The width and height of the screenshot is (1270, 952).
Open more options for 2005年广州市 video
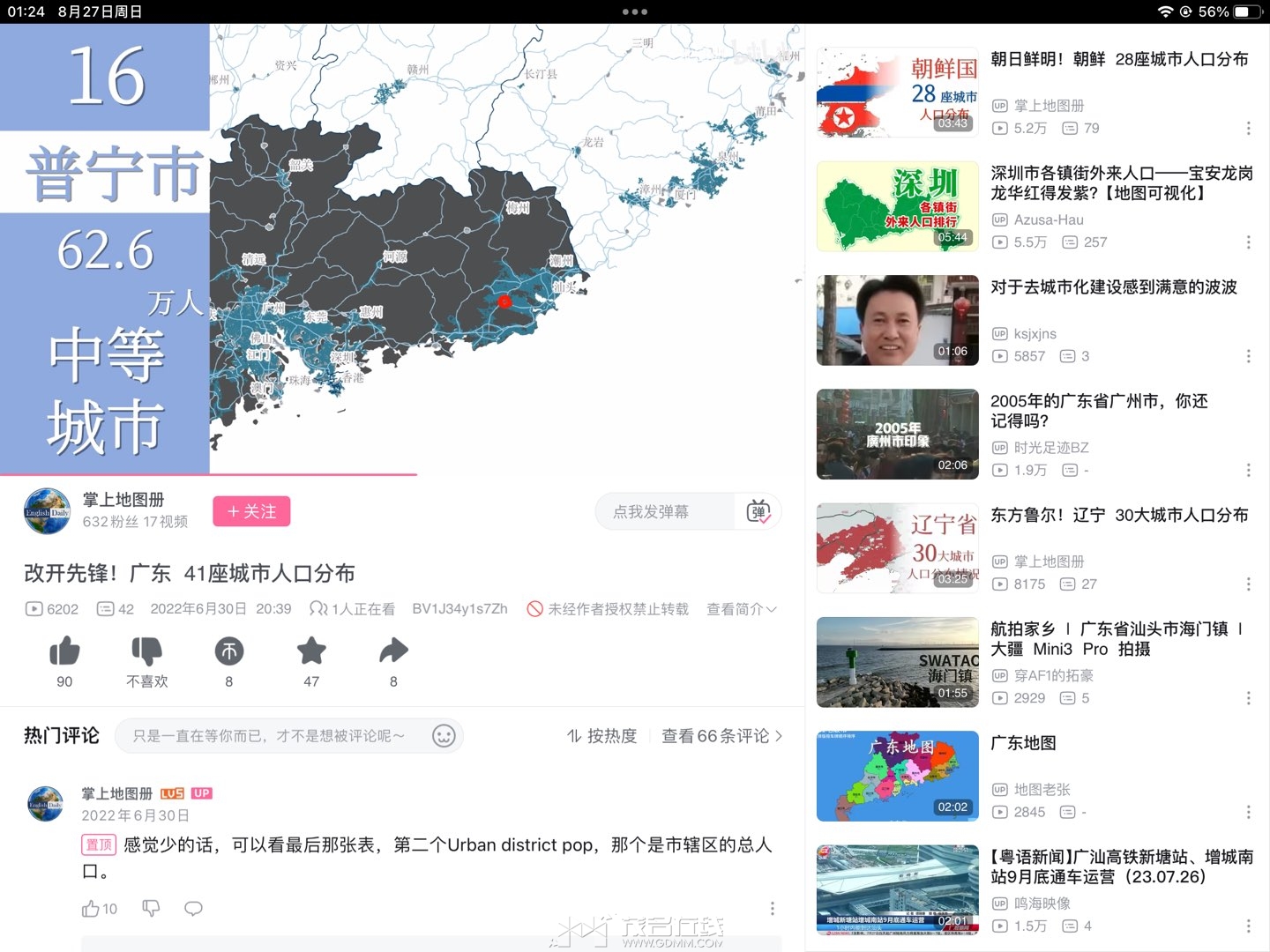point(1248,471)
